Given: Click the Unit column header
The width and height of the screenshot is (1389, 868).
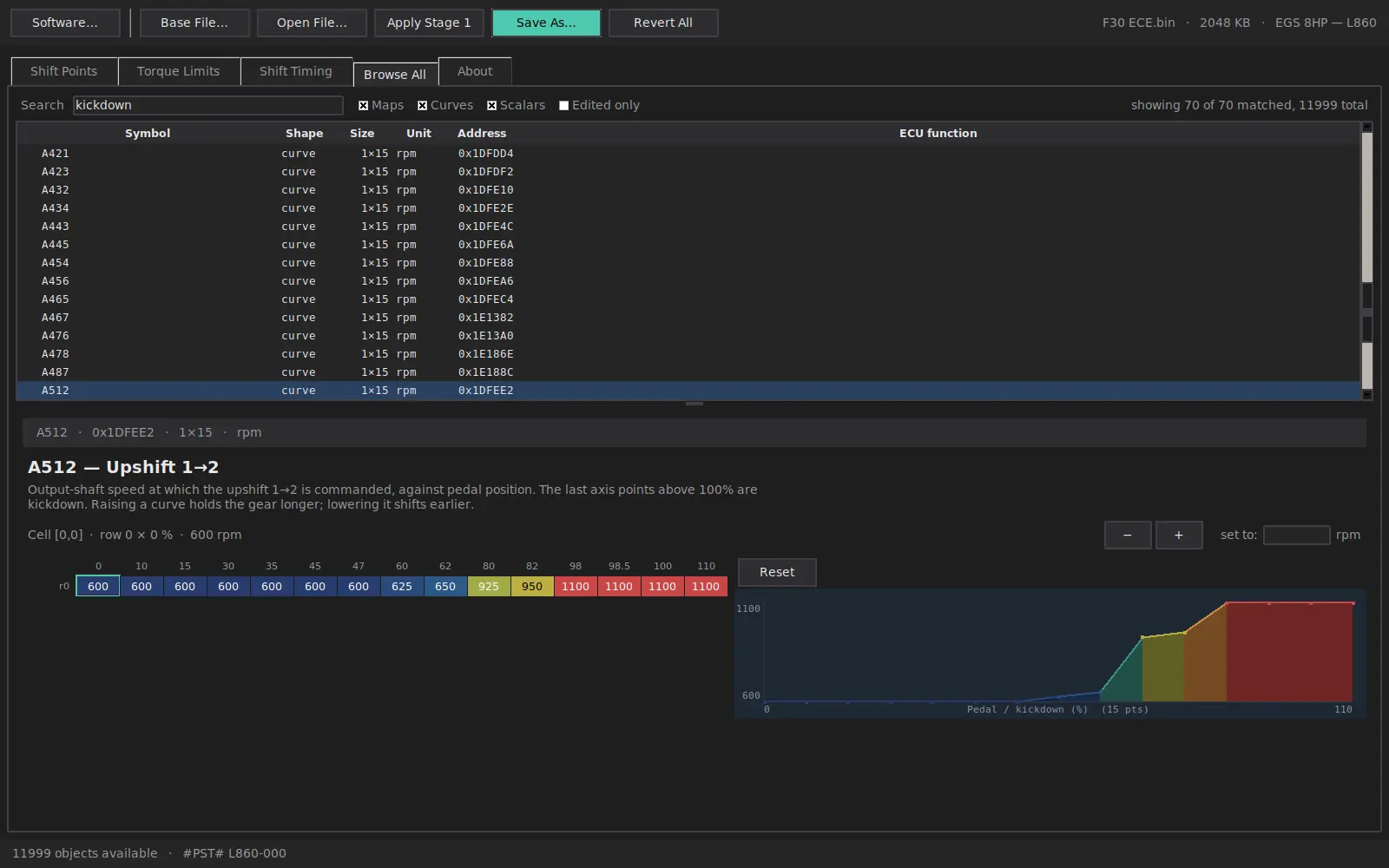Looking at the screenshot, I should coord(418,133).
